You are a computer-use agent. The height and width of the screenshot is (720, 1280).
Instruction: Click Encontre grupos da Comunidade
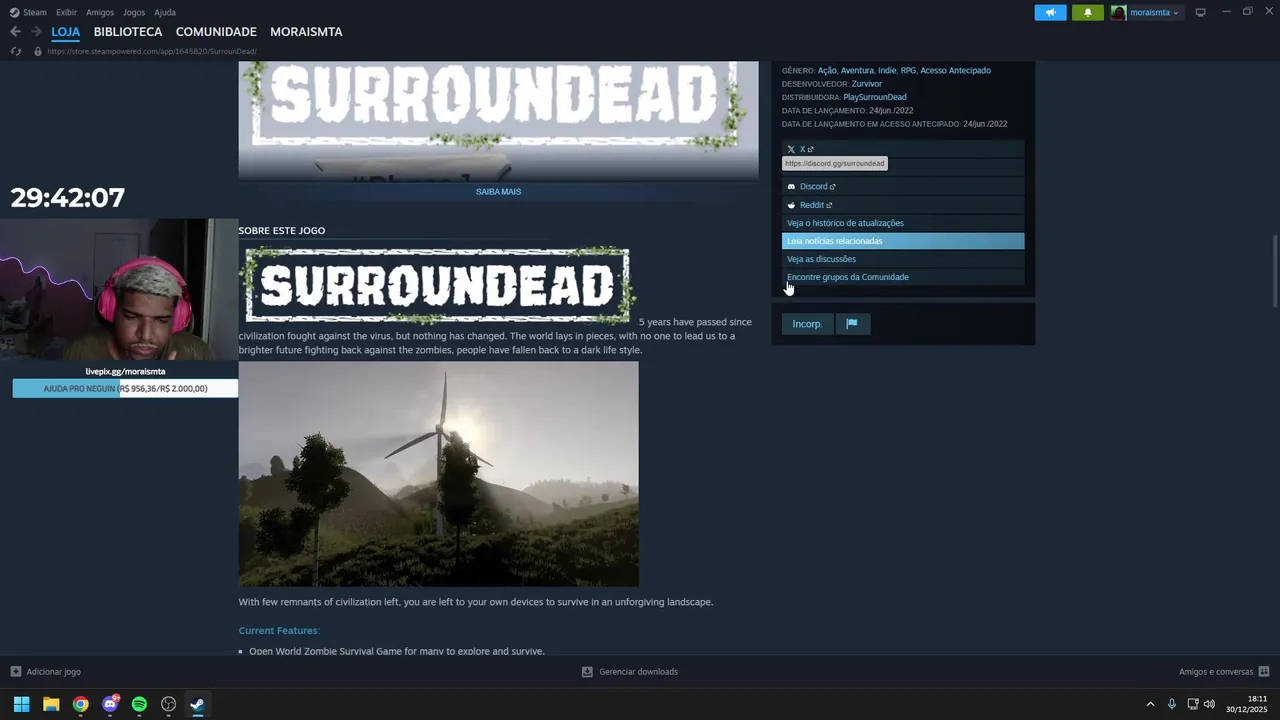tap(903, 277)
